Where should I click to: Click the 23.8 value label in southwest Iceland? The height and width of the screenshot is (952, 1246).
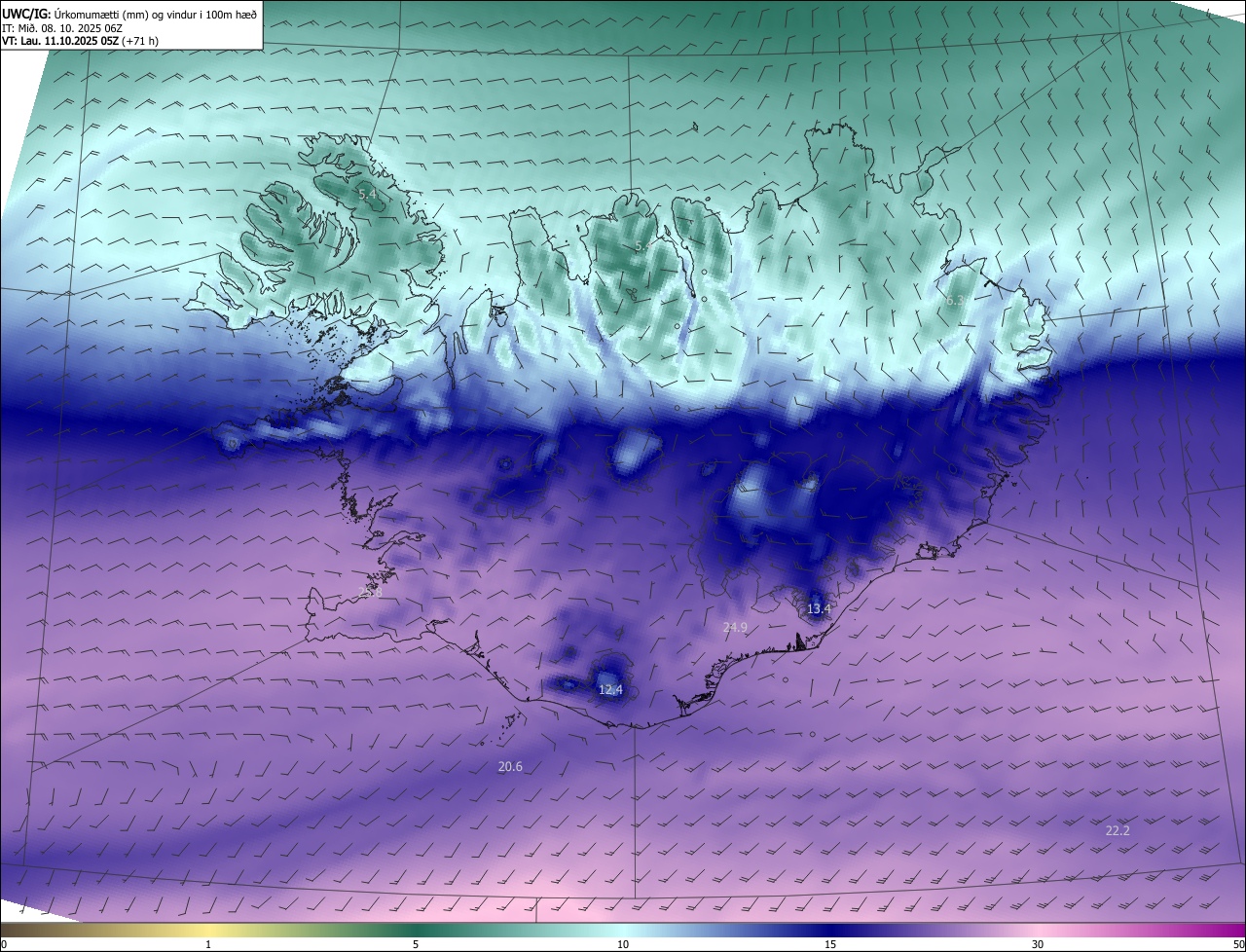371,592
